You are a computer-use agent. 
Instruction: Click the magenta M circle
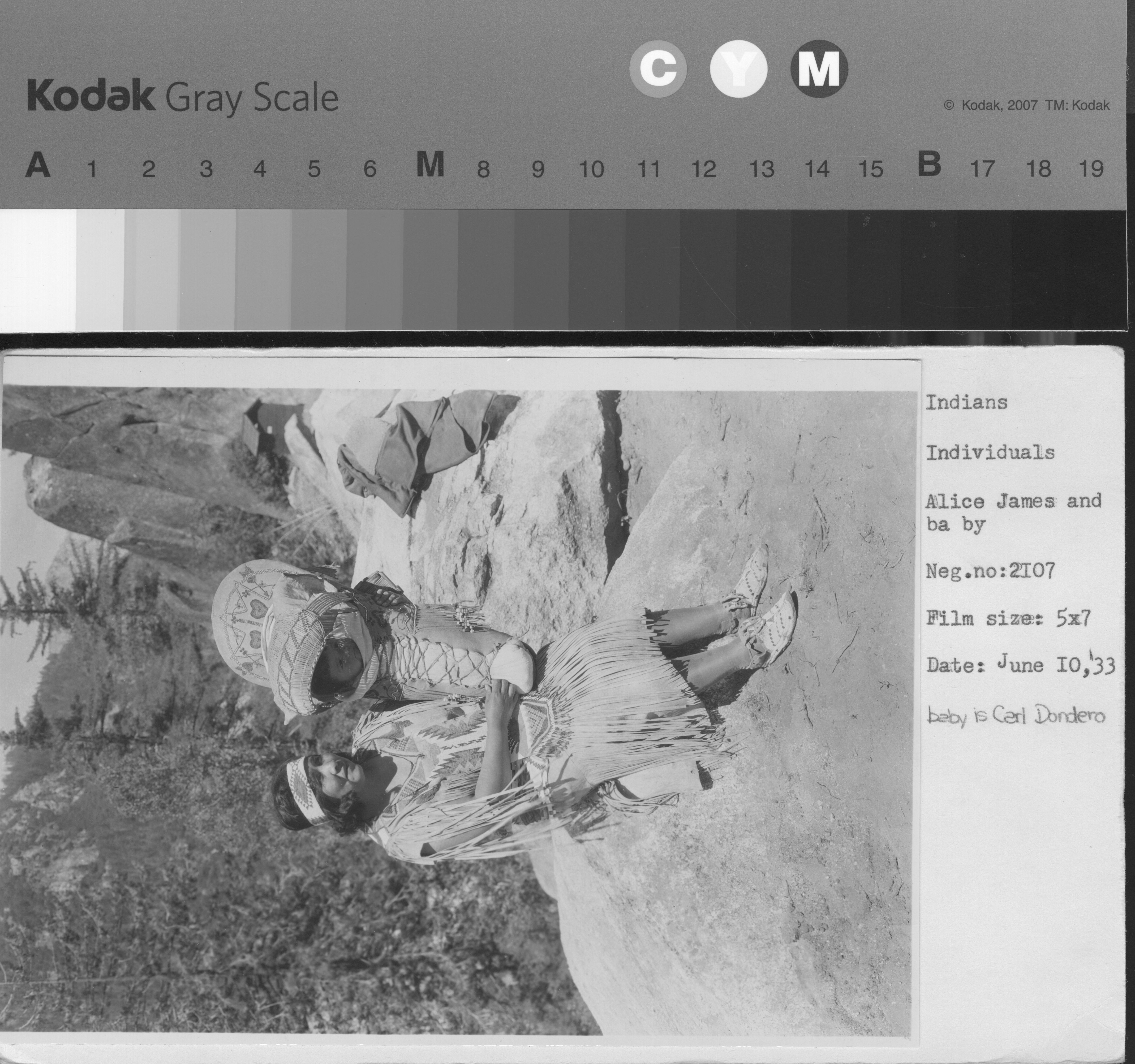(819, 69)
